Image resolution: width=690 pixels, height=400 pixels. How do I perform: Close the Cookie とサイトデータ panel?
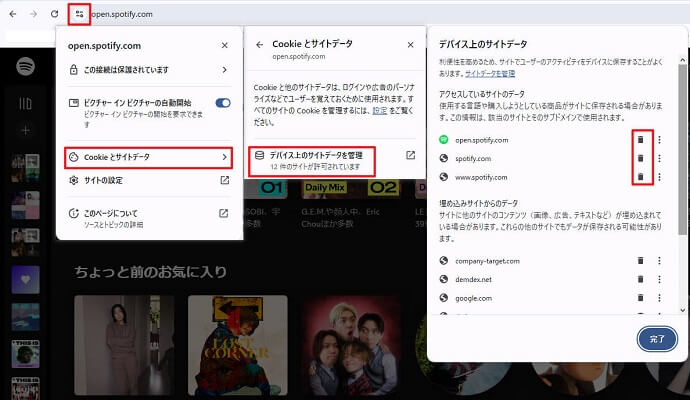[410, 44]
